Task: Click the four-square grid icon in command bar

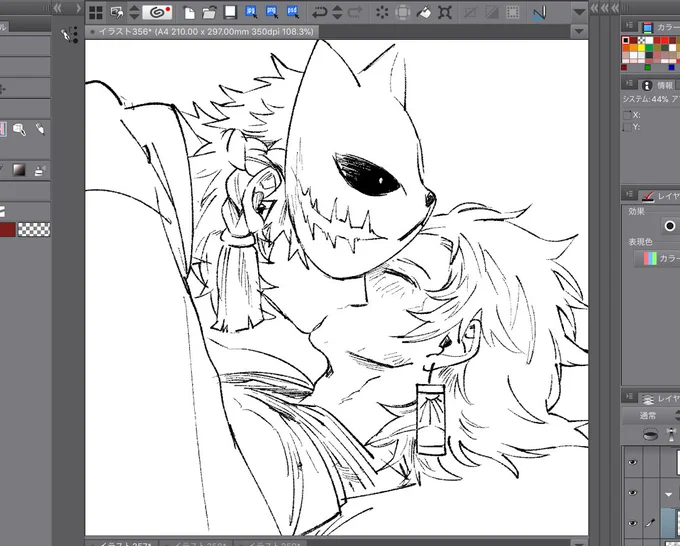Action: pyautogui.click(x=96, y=13)
